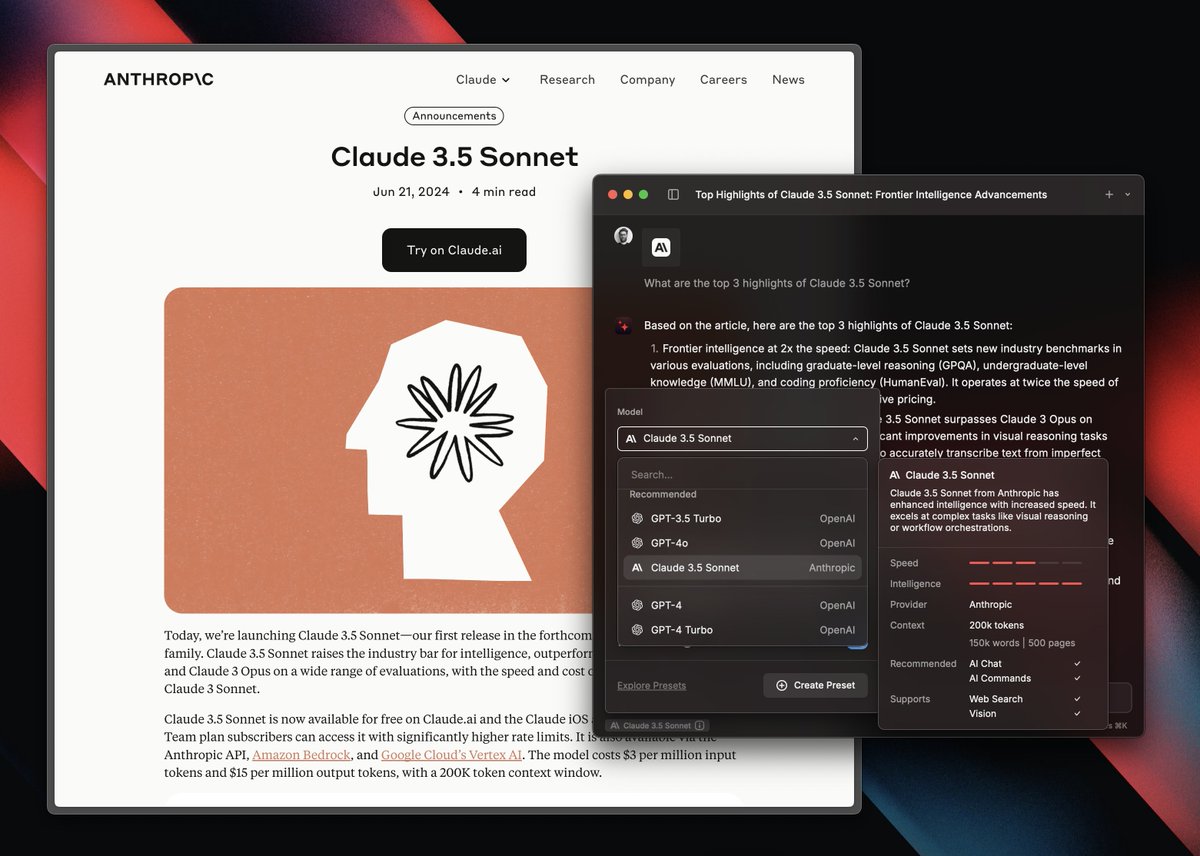Open the Anthropic attachment thumbnail in chat

pyautogui.click(x=661, y=247)
